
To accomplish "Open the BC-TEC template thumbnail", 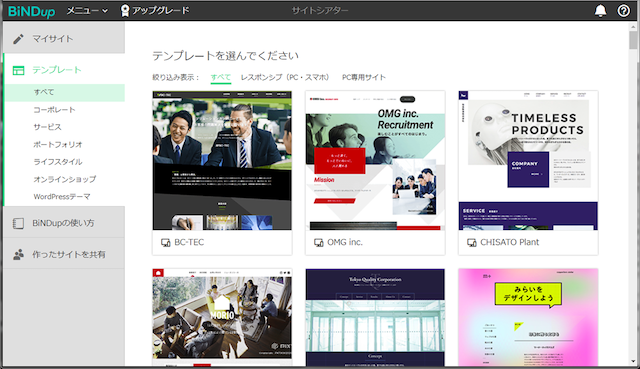I will [222, 160].
